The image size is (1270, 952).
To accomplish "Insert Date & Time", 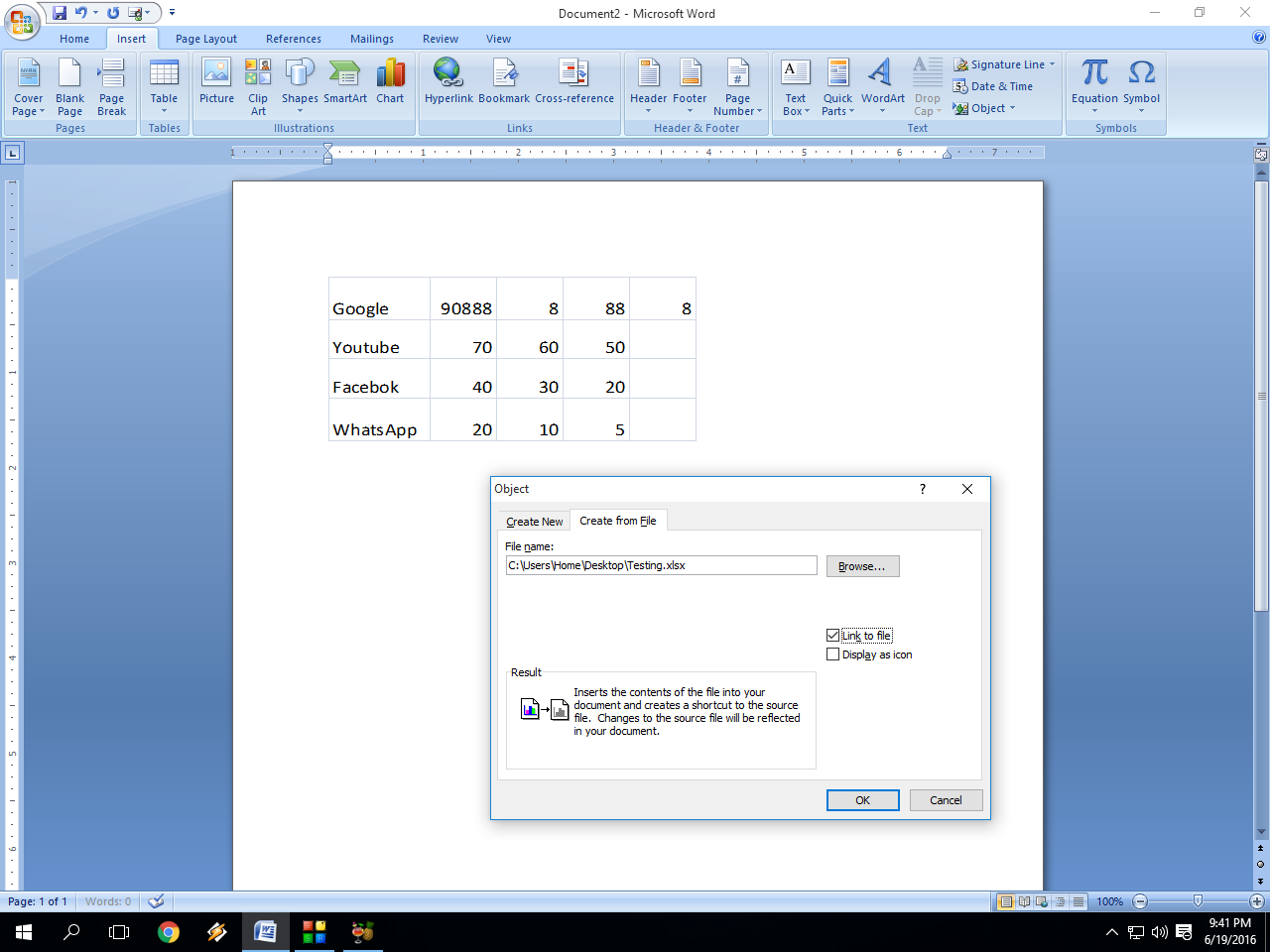I will point(993,86).
